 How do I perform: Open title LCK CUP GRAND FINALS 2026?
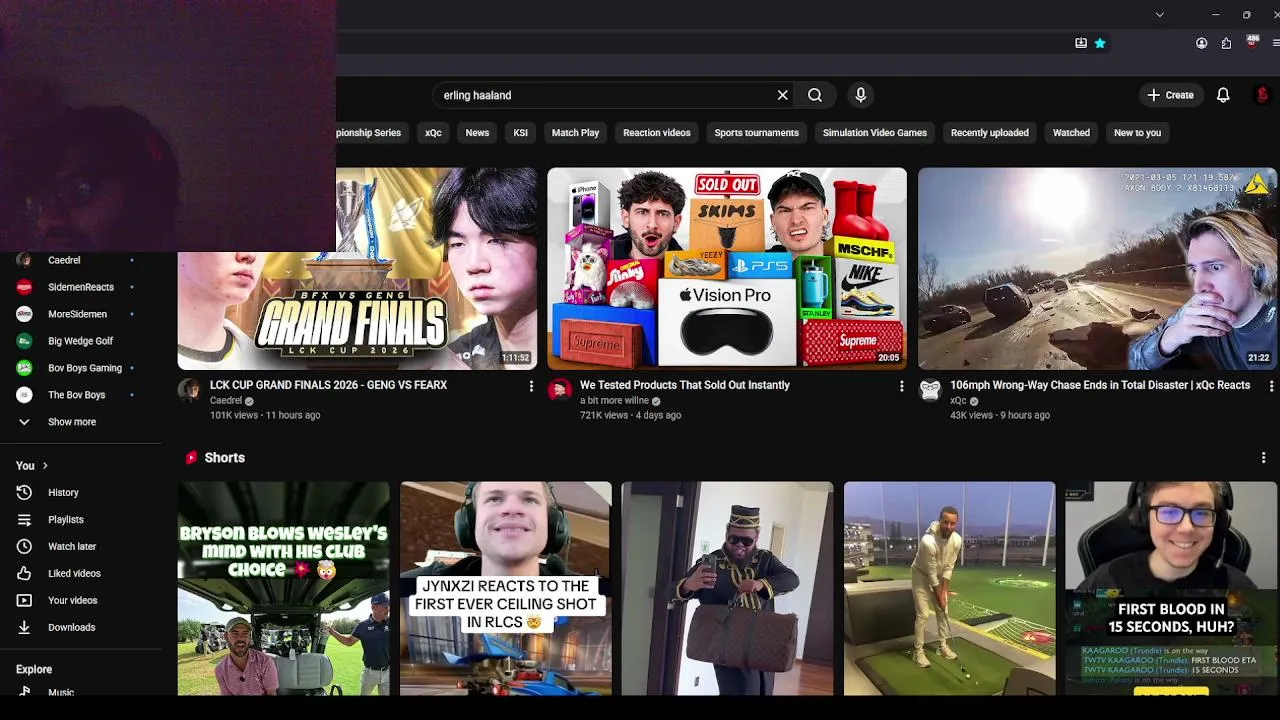tap(328, 385)
